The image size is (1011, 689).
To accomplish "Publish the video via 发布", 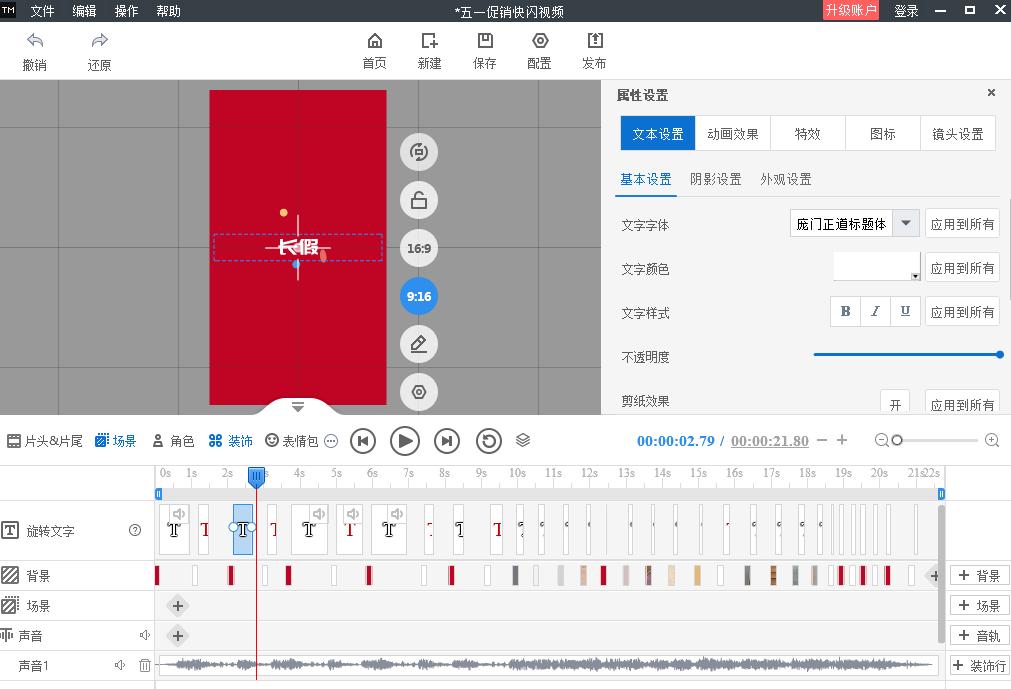I will [x=594, y=50].
